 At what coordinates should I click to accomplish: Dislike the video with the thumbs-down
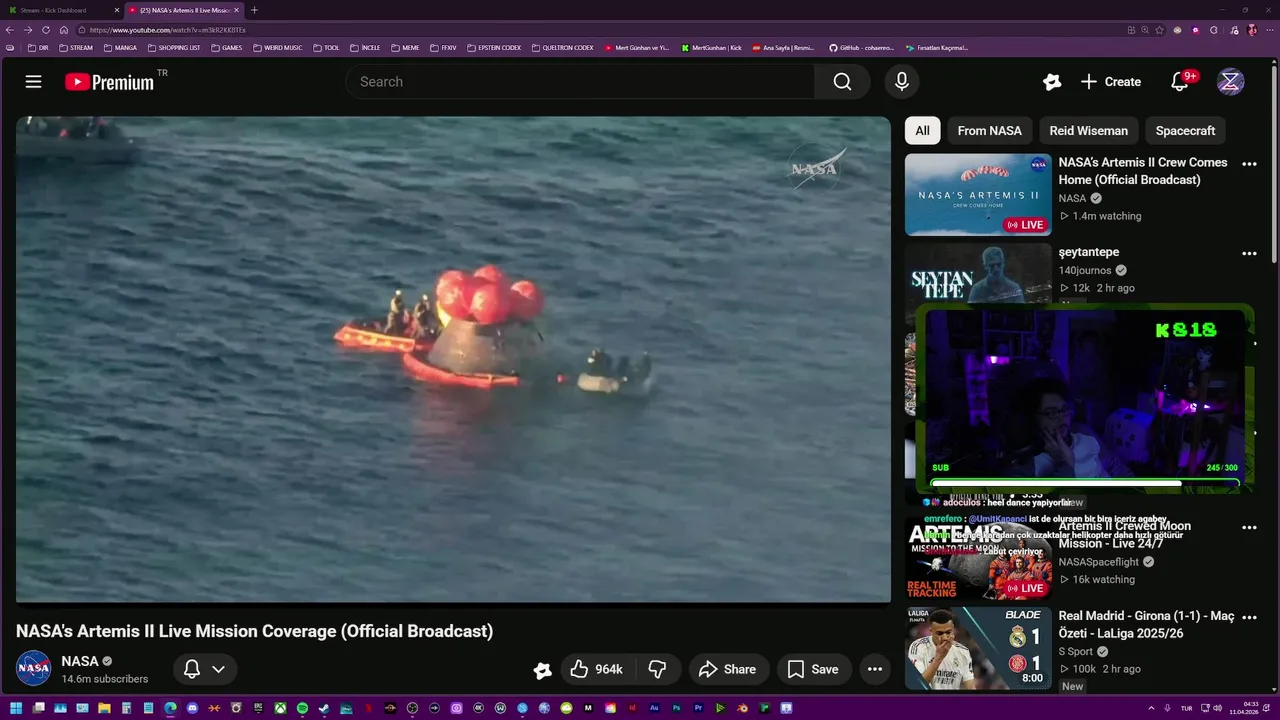click(x=658, y=669)
